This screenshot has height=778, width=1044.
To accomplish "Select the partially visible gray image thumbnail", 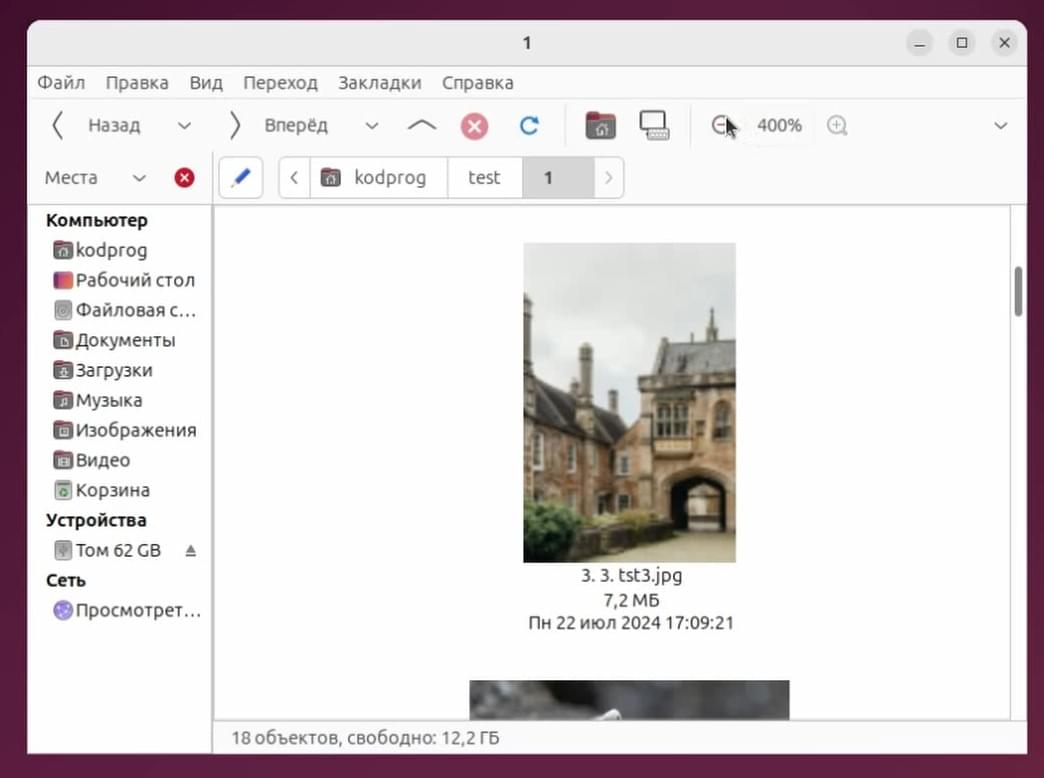I will click(629, 699).
